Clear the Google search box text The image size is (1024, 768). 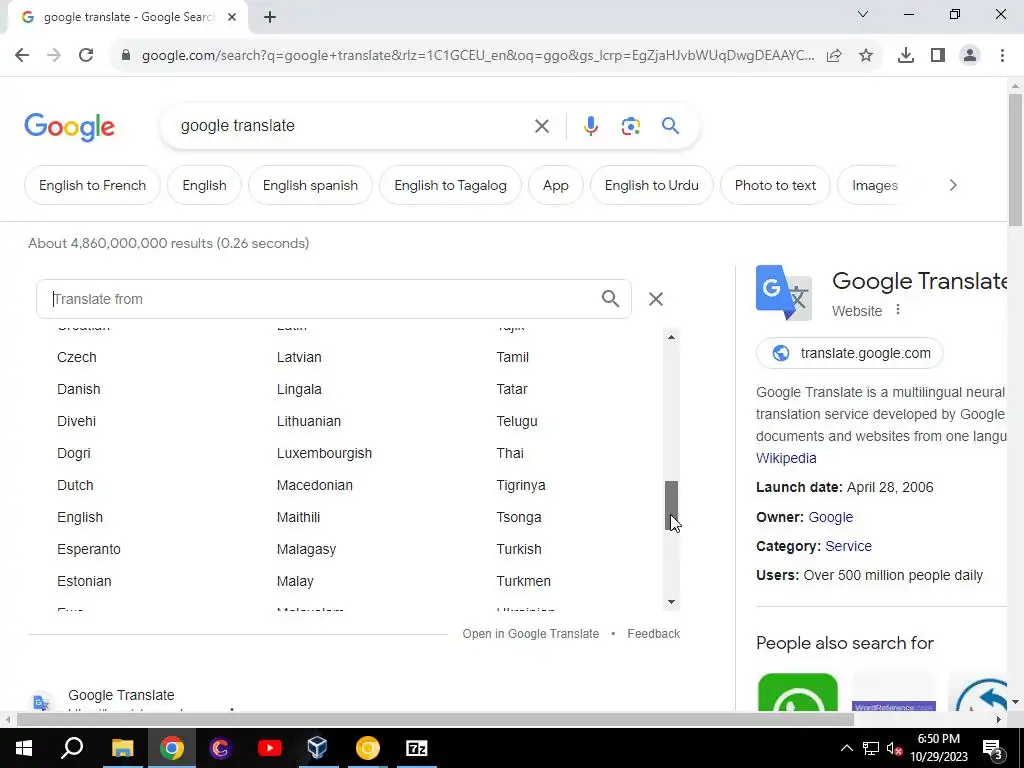click(x=541, y=126)
